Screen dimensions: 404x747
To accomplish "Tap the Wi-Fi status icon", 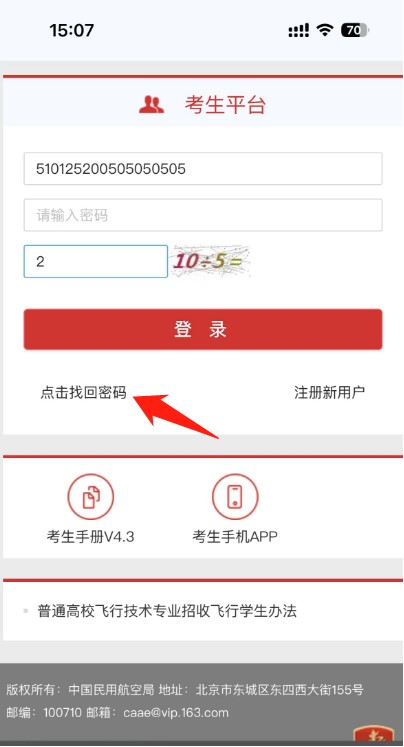I will pos(325,30).
